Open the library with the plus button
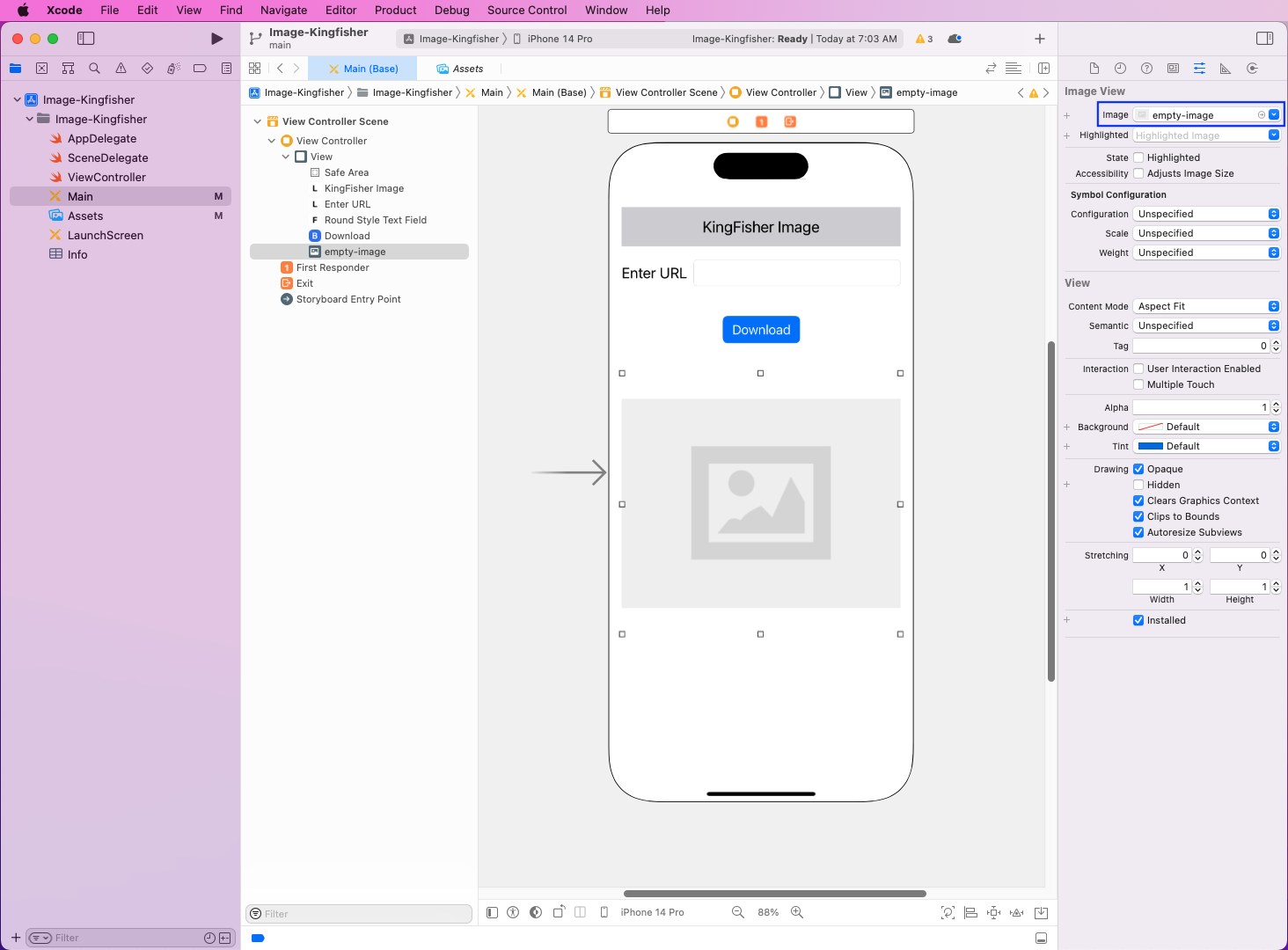This screenshot has width=1288, height=950. tap(1040, 39)
